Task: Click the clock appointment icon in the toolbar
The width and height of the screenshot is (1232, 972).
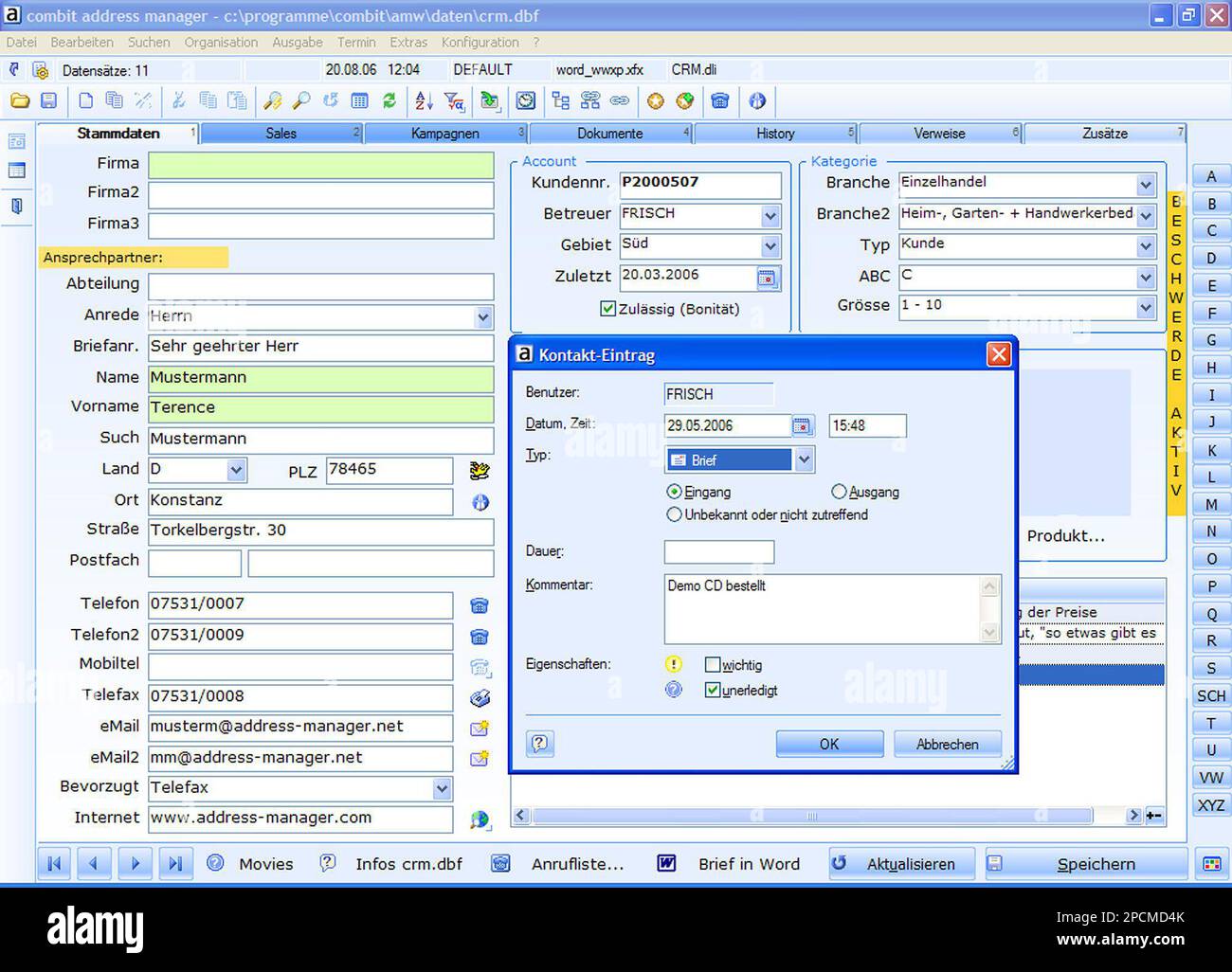Action: click(x=526, y=100)
